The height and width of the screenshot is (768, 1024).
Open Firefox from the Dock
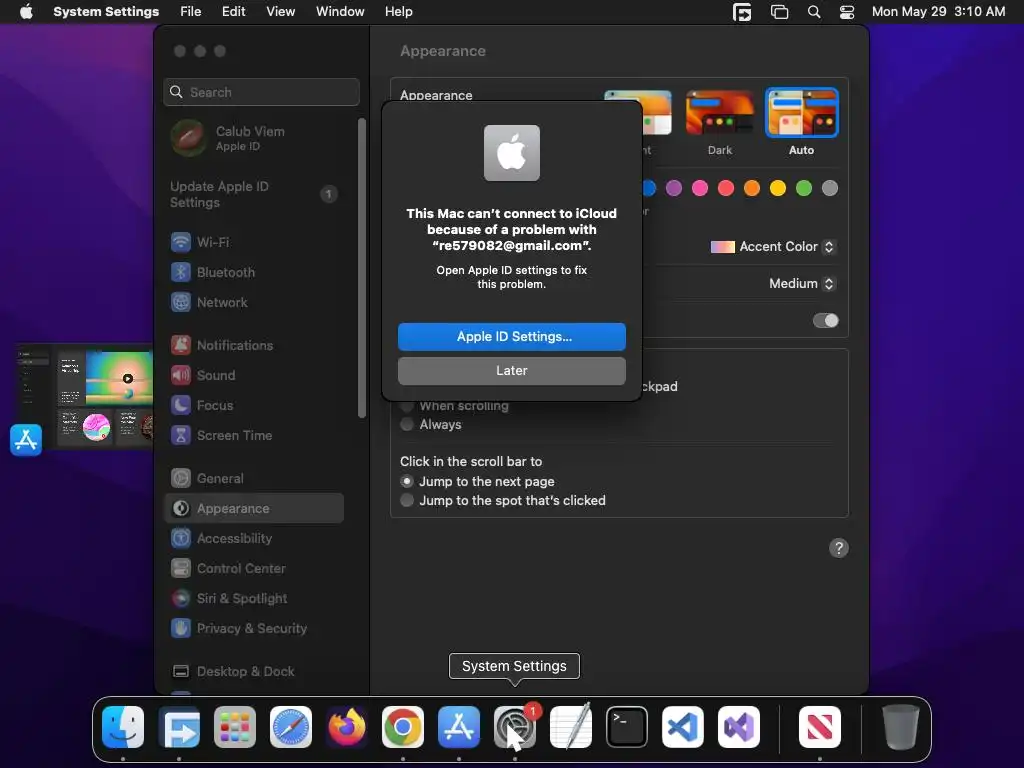click(347, 727)
